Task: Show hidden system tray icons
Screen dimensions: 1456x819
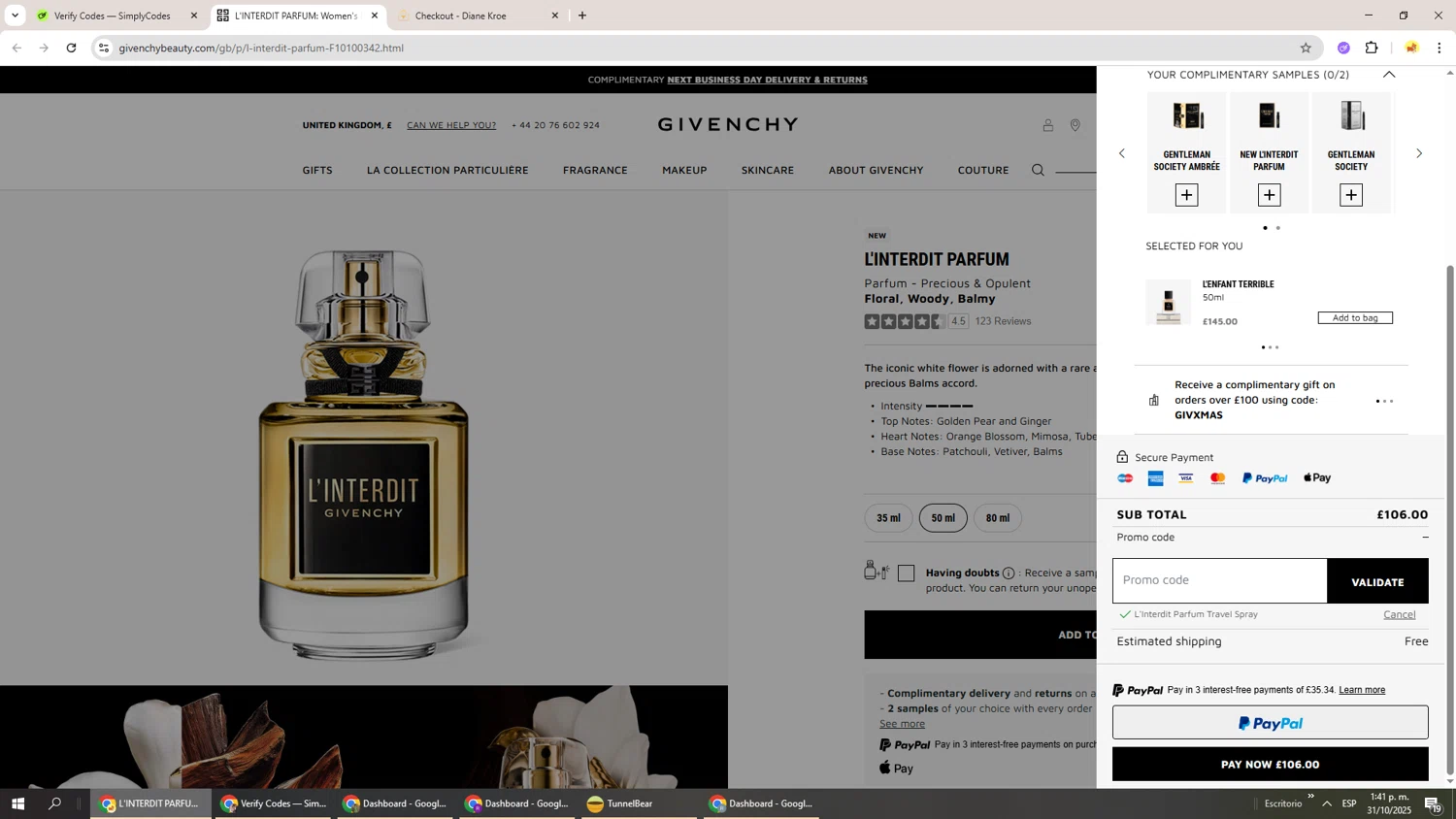Action: coord(1327,803)
